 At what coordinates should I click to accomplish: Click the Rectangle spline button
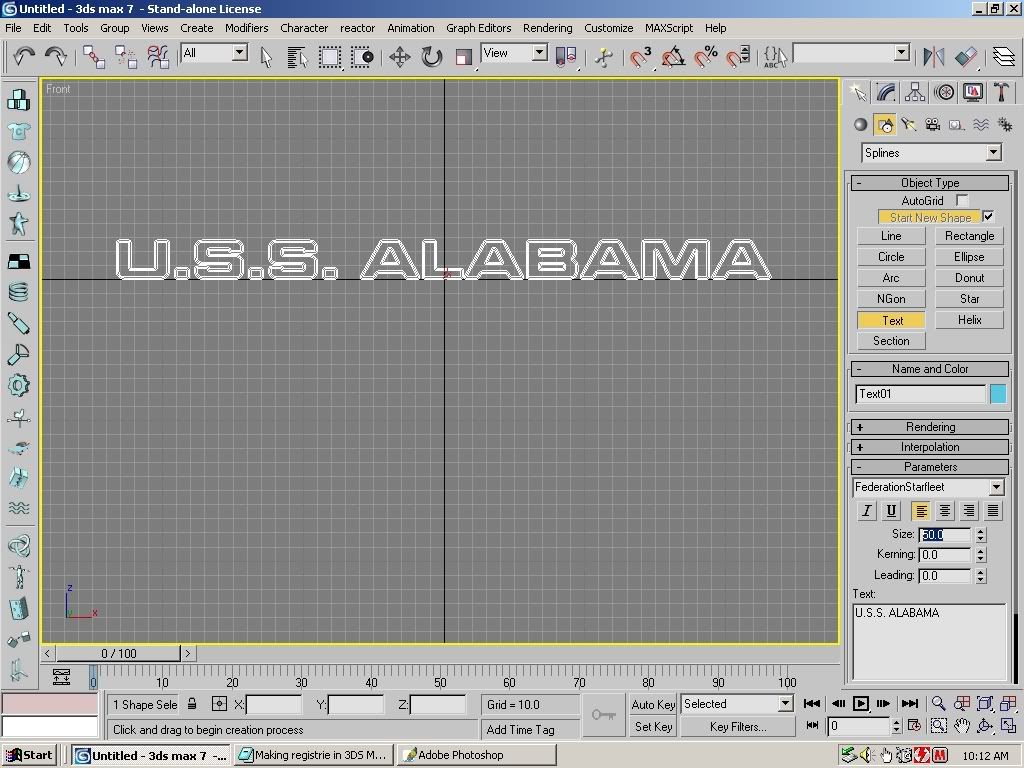tap(969, 236)
